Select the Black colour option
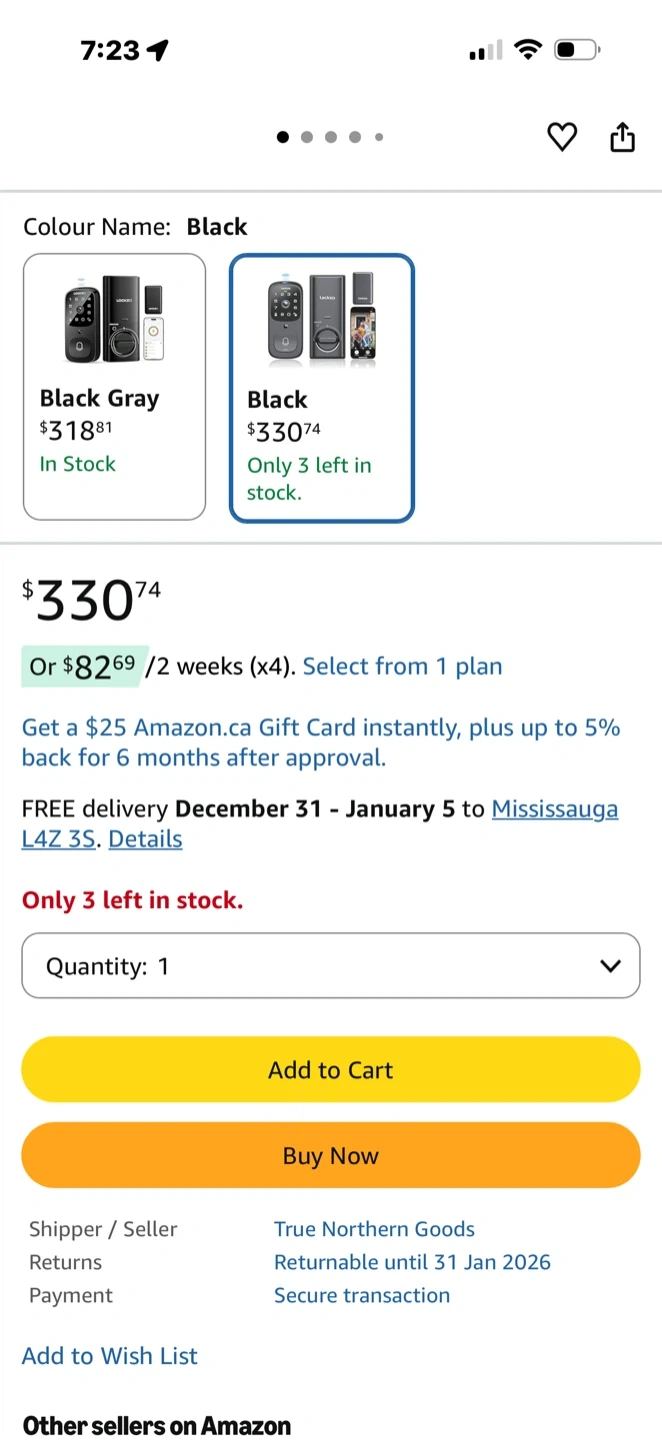The height and width of the screenshot is (1440, 662). pyautogui.click(x=321, y=387)
